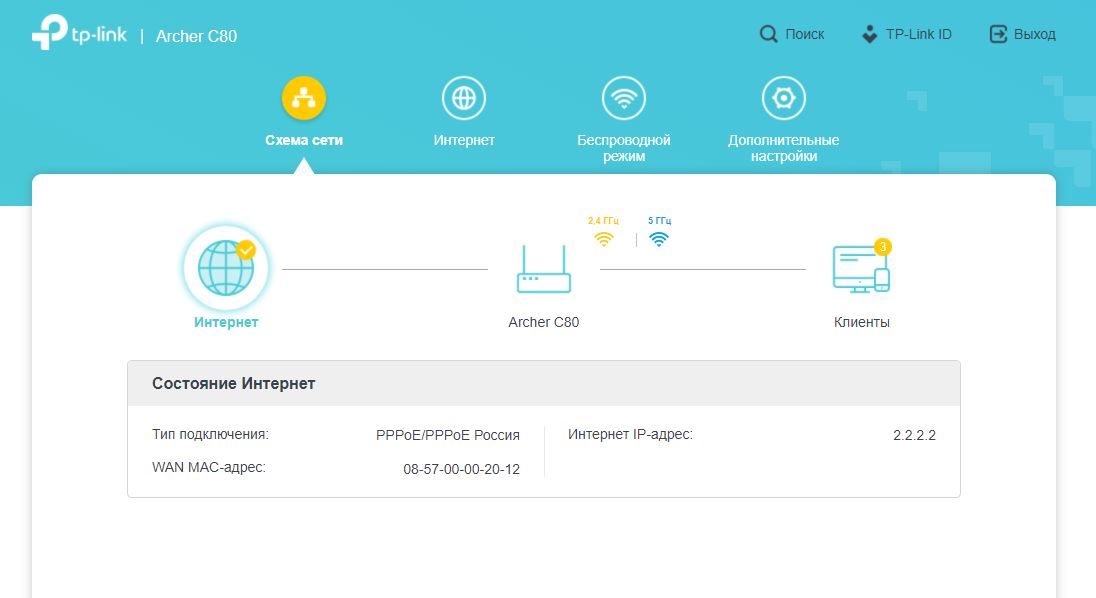Click the Internet IP address value 2.2.2.2
This screenshot has height=598, width=1096.
click(x=914, y=435)
